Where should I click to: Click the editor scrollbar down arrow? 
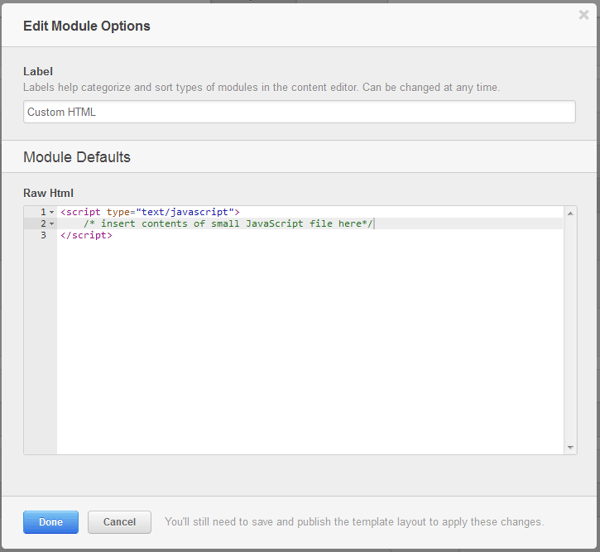[570, 447]
